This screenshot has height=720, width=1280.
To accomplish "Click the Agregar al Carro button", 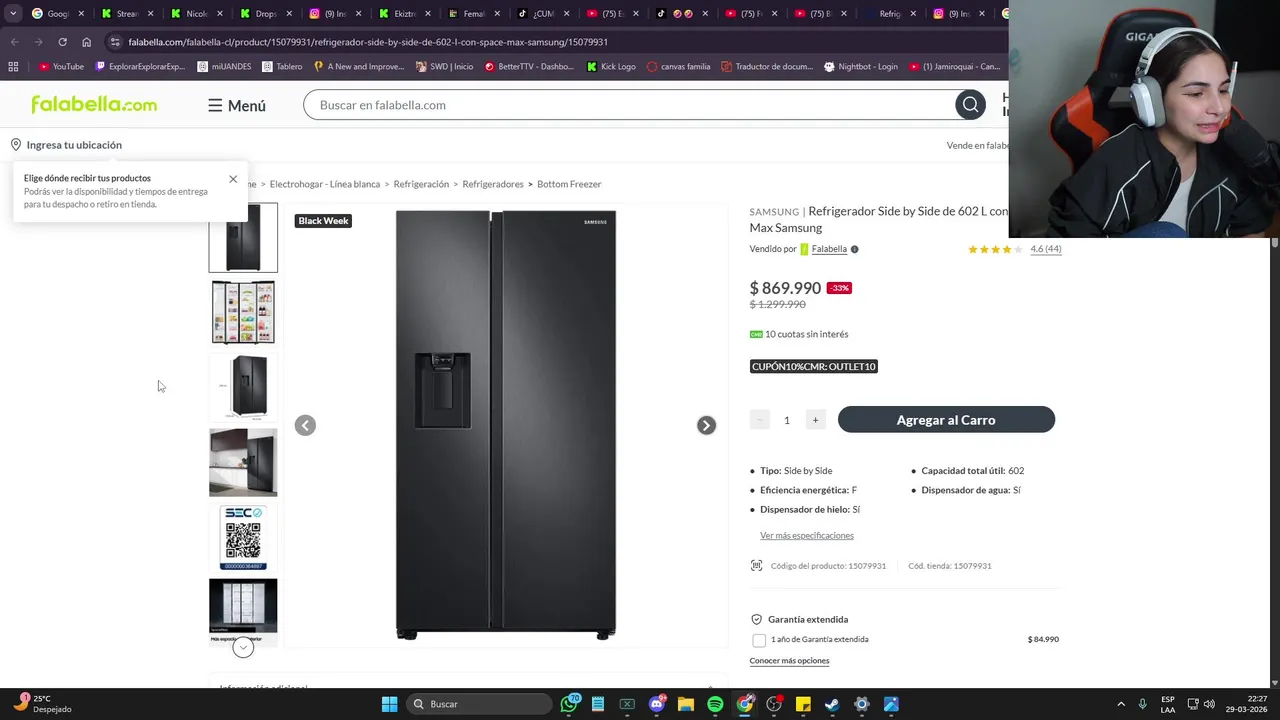I will (x=946, y=420).
